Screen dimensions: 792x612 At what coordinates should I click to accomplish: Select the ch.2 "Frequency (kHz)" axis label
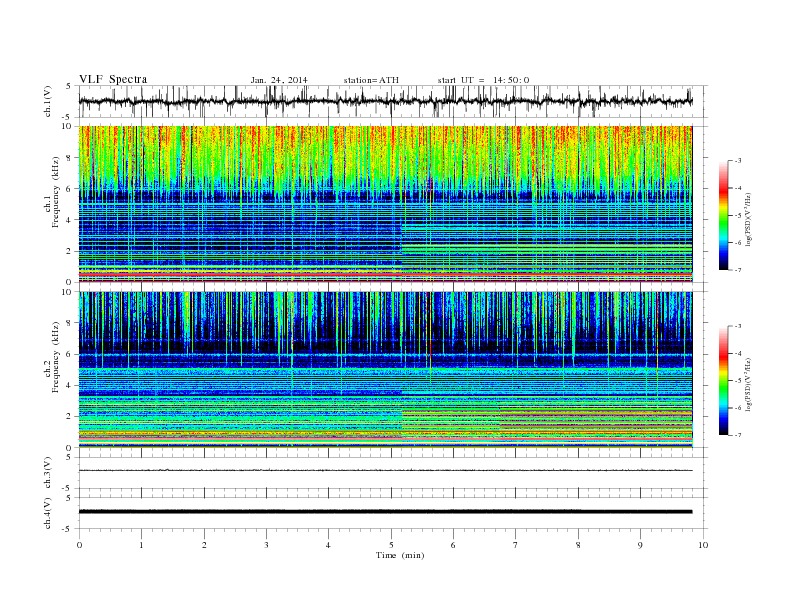pyautogui.click(x=56, y=356)
